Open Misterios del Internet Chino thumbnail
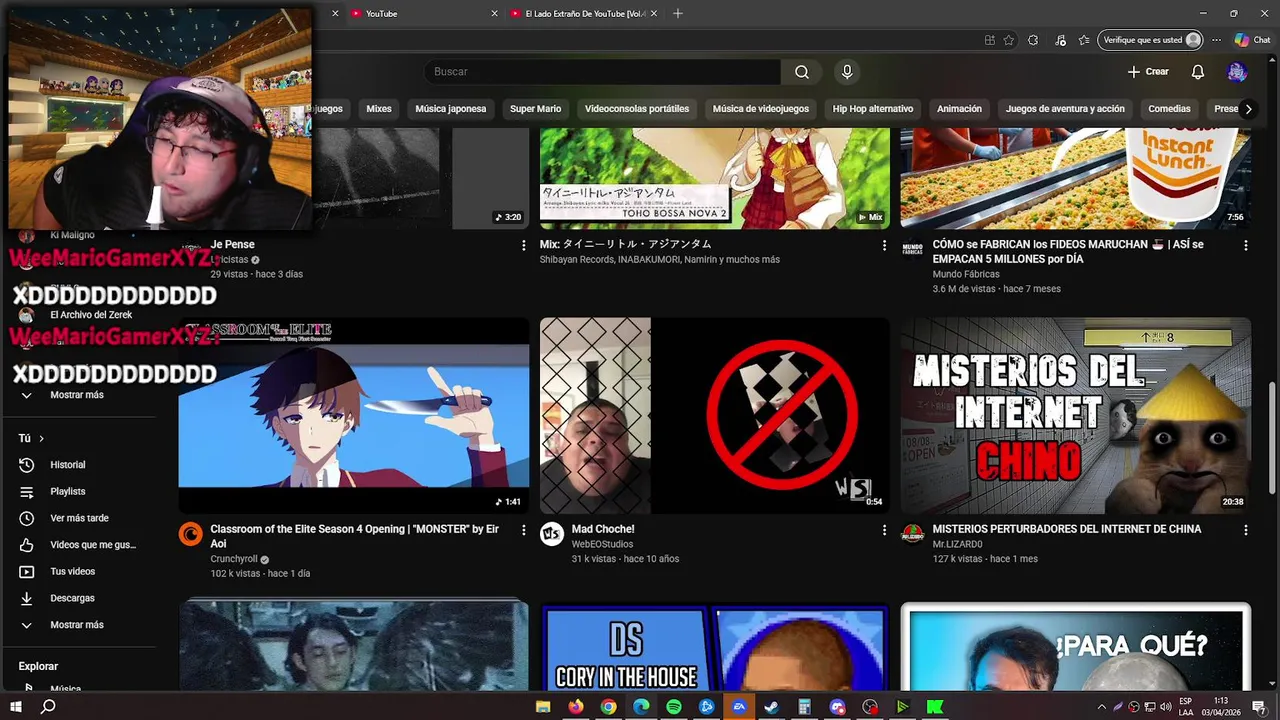Image resolution: width=1280 pixels, height=720 pixels. coord(1076,416)
